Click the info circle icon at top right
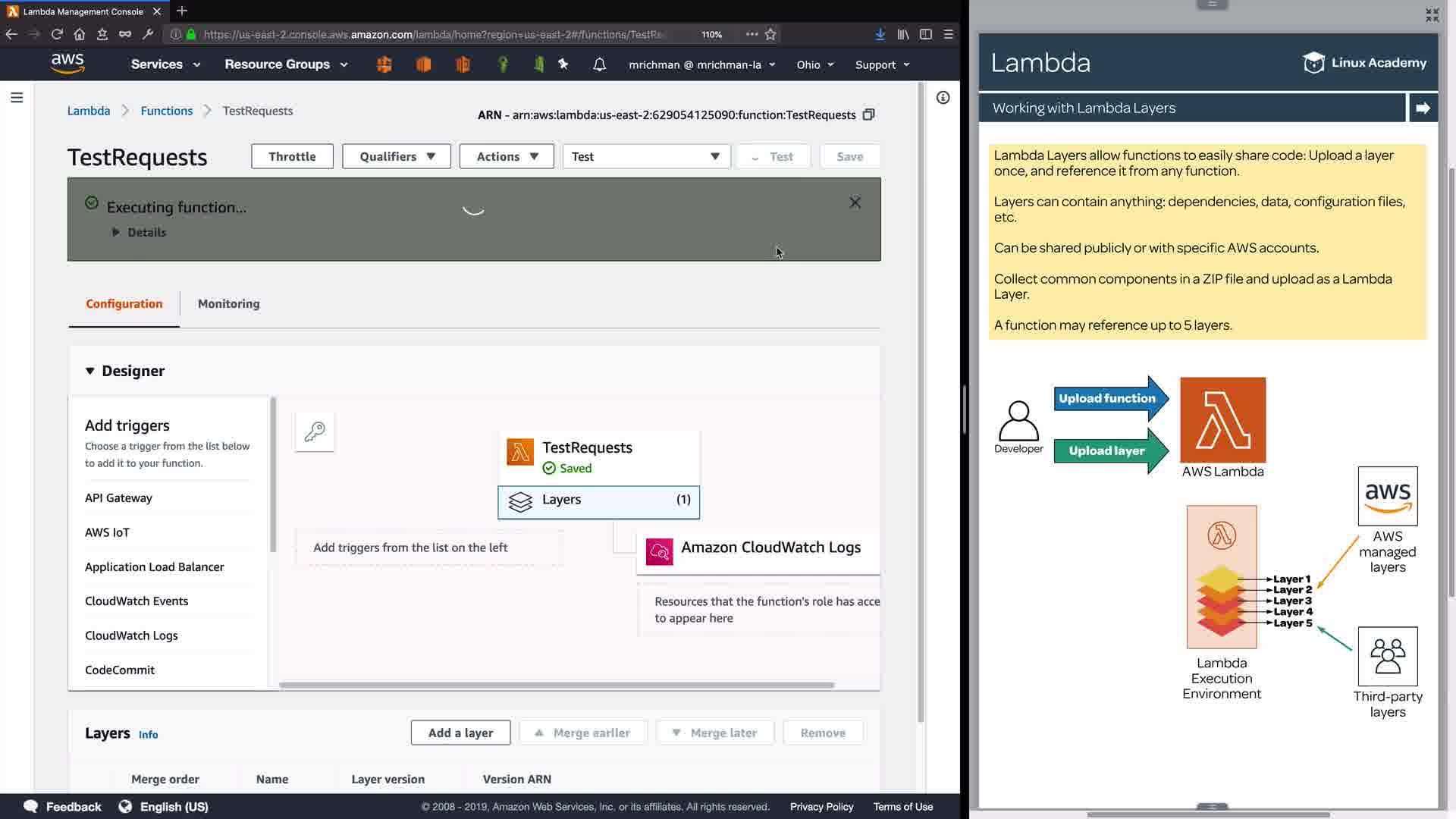The image size is (1456, 819). (x=943, y=97)
